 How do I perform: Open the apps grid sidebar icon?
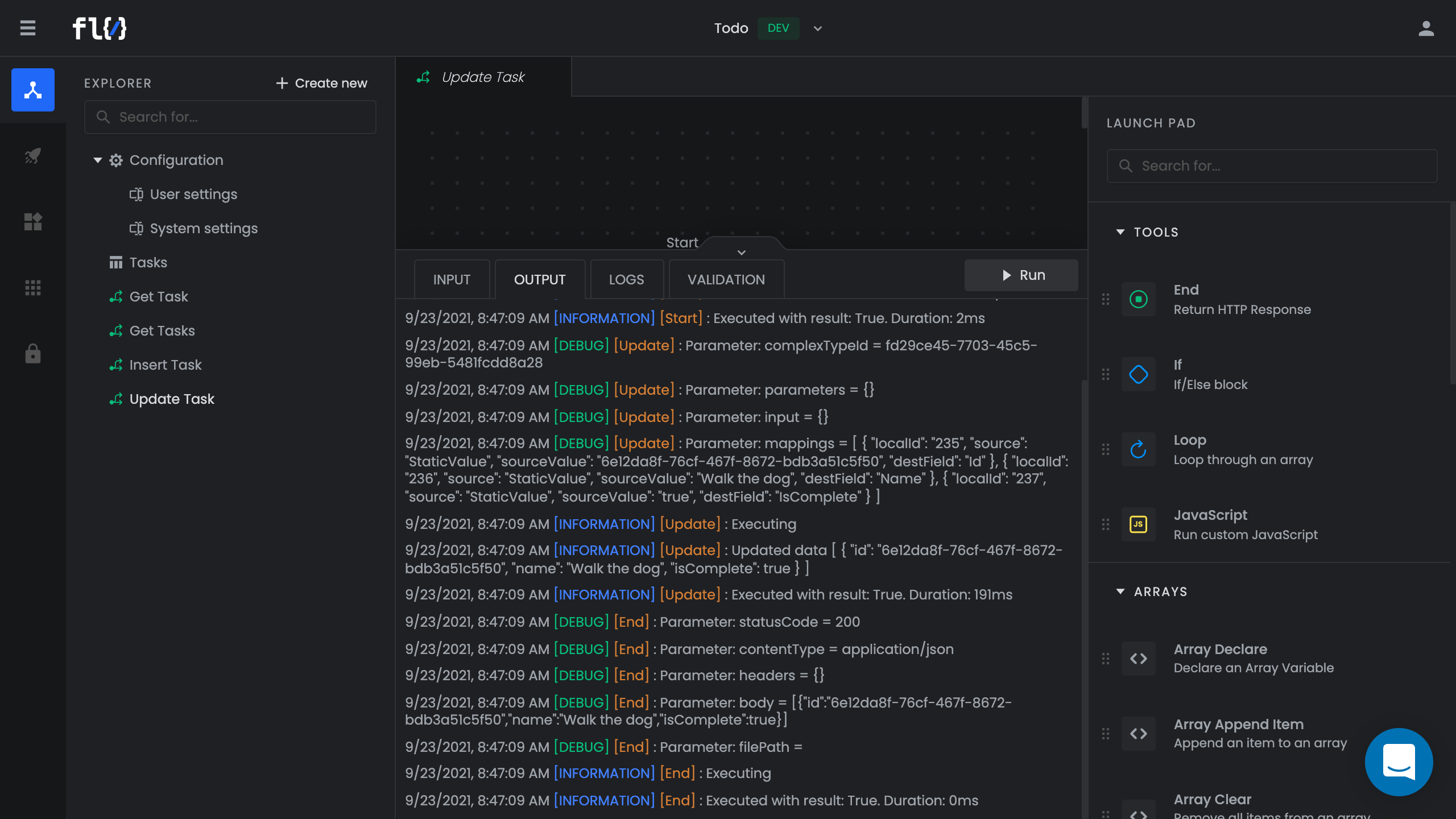click(33, 288)
